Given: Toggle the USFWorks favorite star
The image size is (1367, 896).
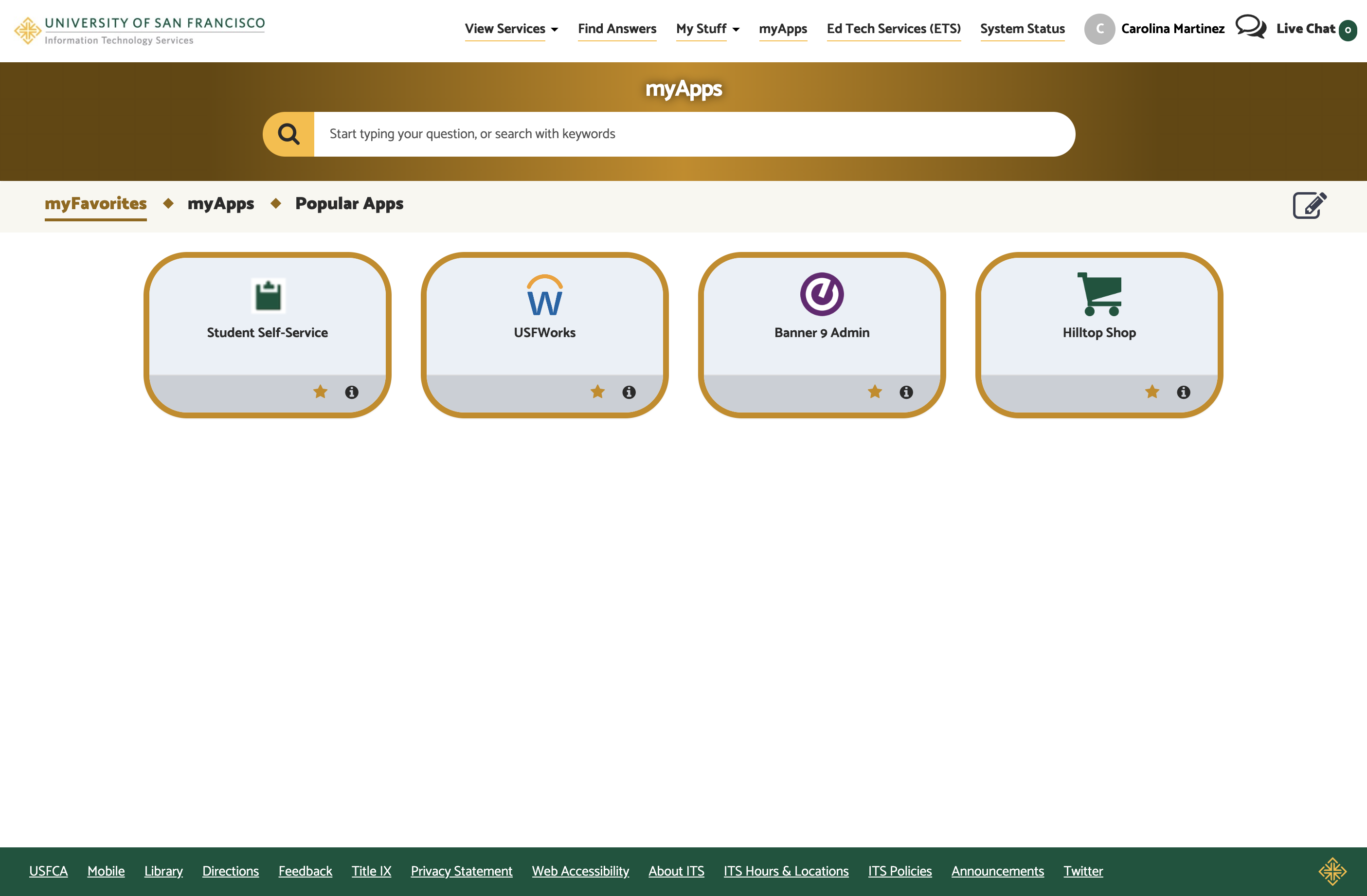Looking at the screenshot, I should pyautogui.click(x=598, y=392).
